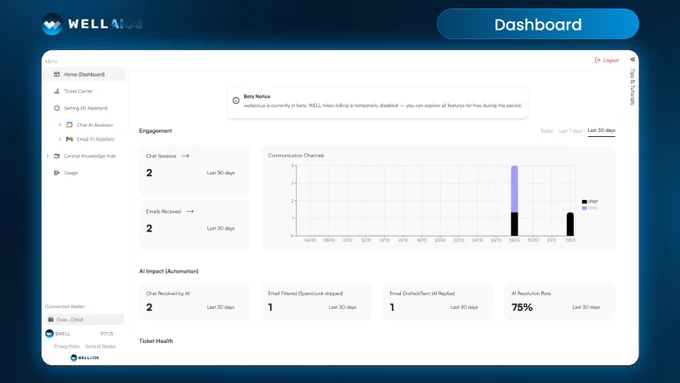The image size is (680, 383).
Task: Select the Last 30 days tab
Action: click(x=602, y=131)
